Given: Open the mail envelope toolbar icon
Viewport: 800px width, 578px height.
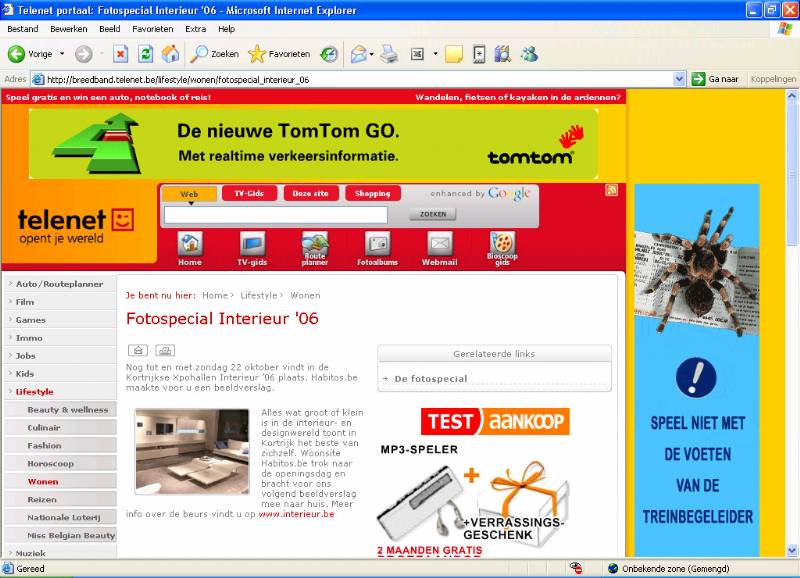Looking at the screenshot, I should (359, 54).
